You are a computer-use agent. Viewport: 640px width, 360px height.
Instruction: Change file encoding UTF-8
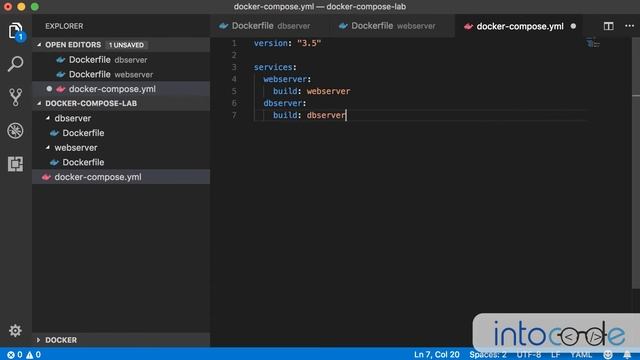[529, 355]
